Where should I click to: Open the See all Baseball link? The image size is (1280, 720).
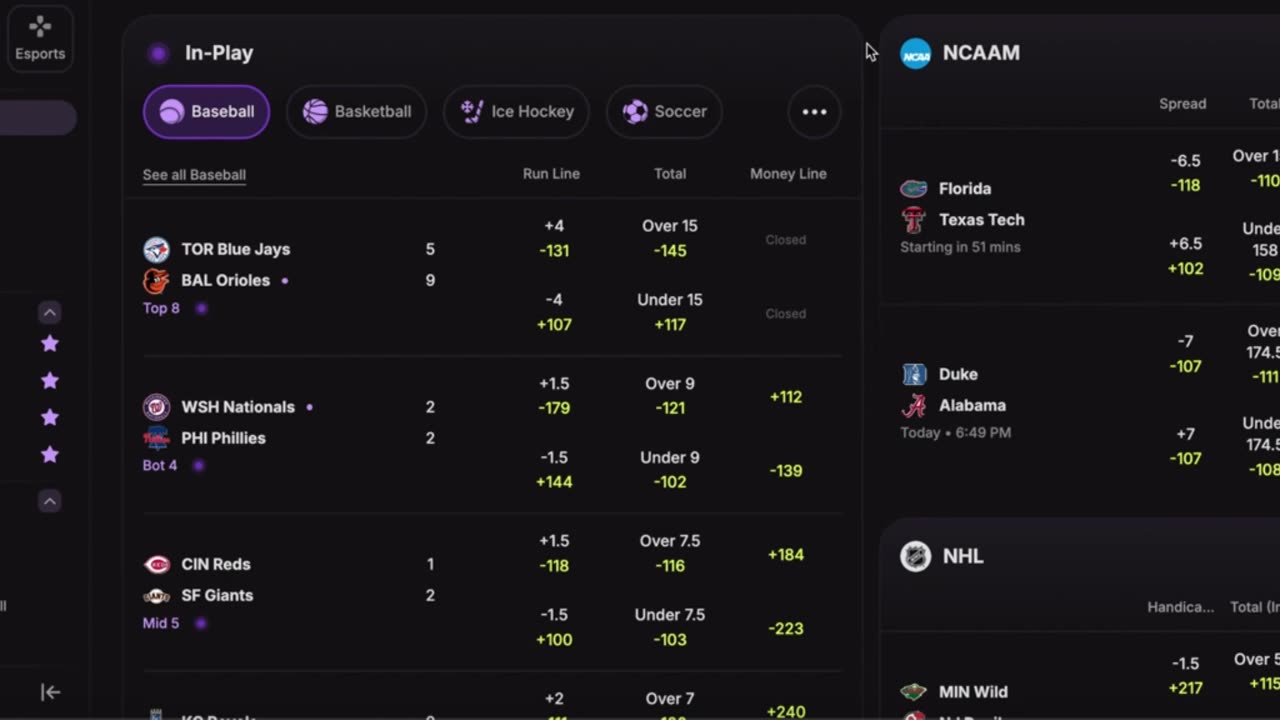click(194, 175)
